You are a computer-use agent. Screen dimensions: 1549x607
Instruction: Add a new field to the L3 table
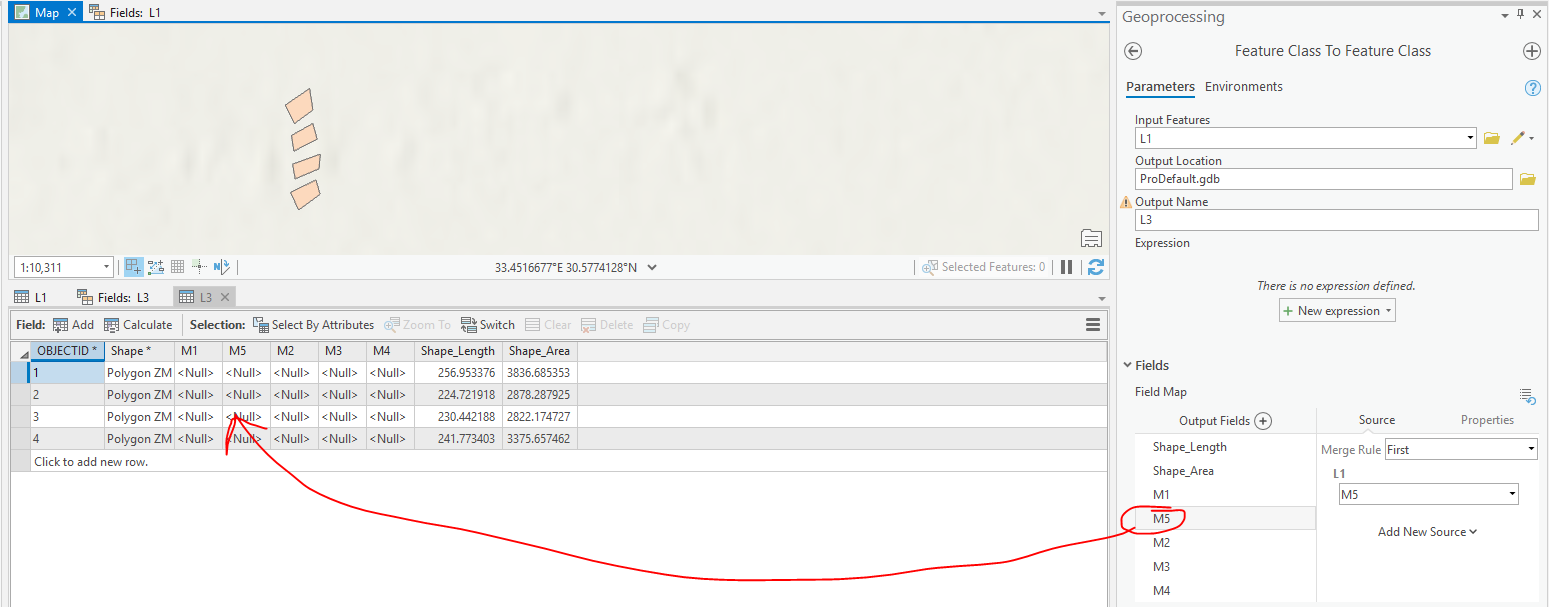pos(73,324)
